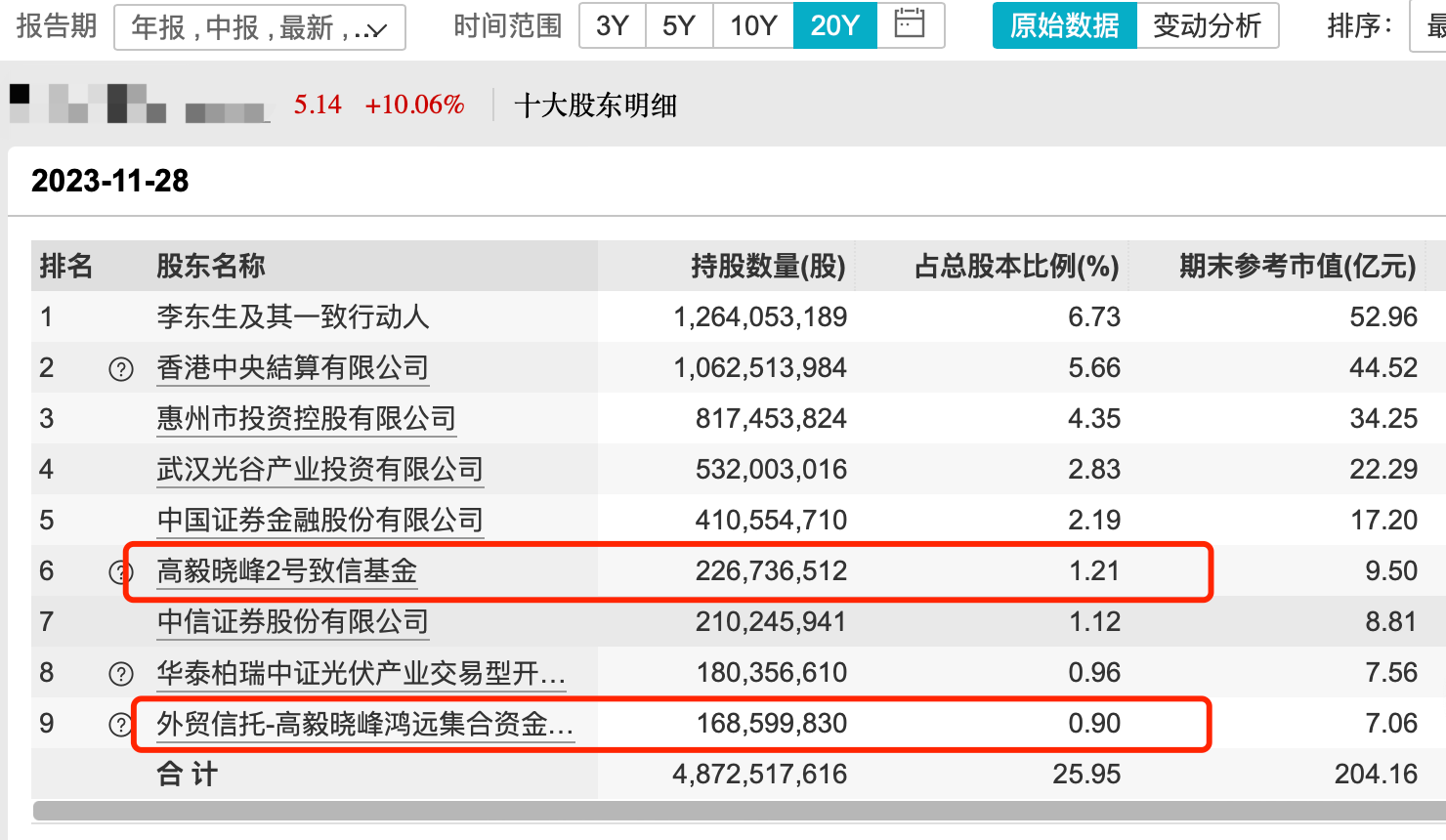Open the 排序 sort order dropdown
Viewport: 1446px width, 840px height.
tap(1428, 26)
